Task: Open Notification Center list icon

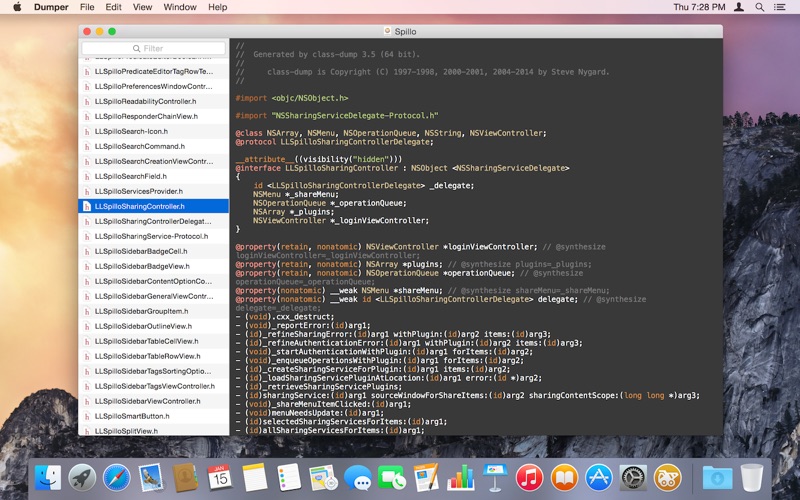Action: click(x=783, y=7)
